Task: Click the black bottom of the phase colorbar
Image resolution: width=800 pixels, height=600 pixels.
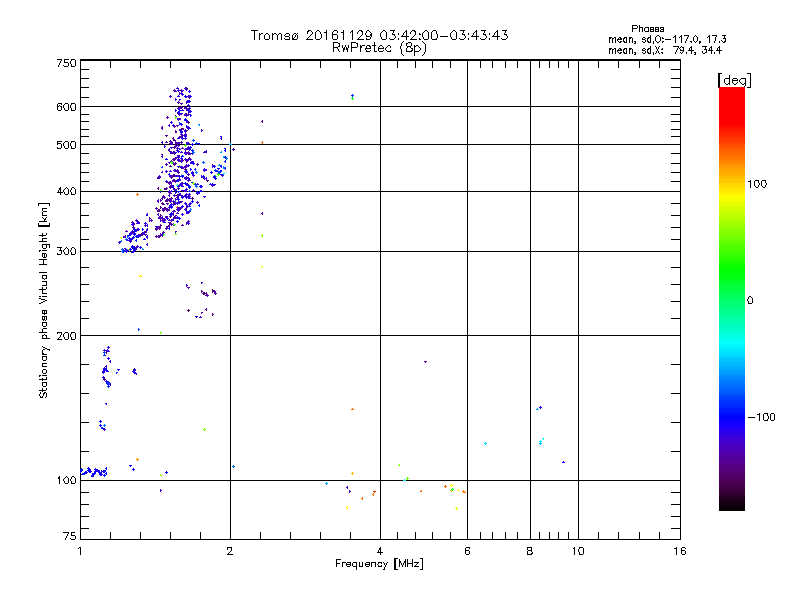Action: click(732, 503)
